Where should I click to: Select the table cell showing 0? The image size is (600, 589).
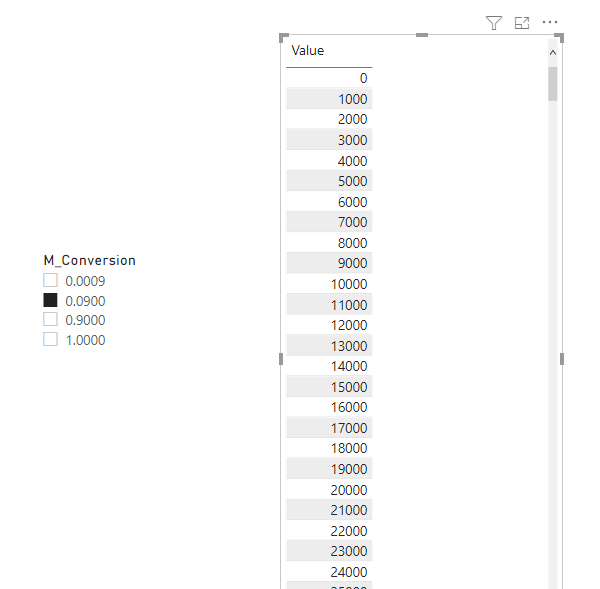point(329,78)
